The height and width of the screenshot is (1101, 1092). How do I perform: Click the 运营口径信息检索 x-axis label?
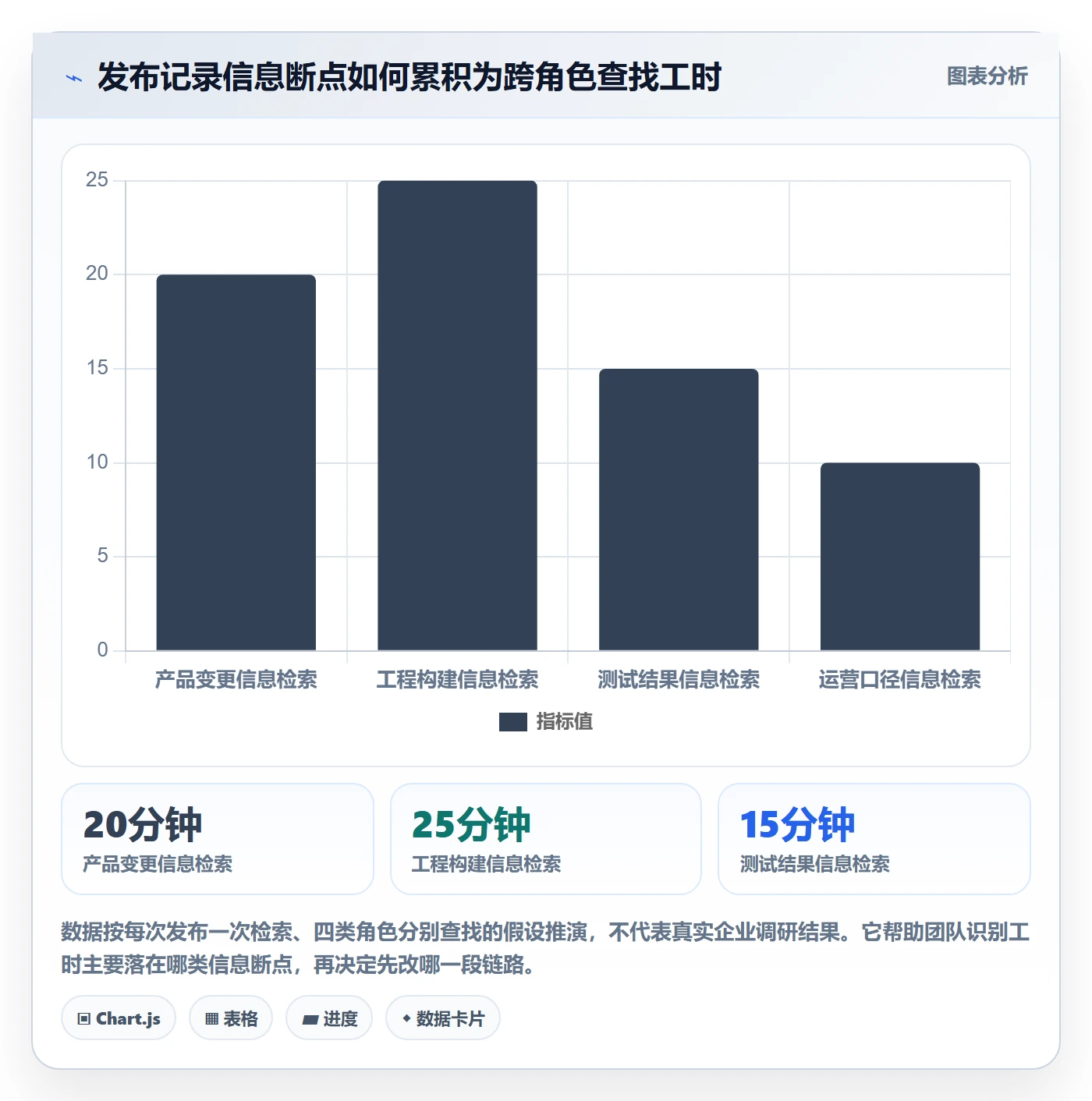[900, 680]
